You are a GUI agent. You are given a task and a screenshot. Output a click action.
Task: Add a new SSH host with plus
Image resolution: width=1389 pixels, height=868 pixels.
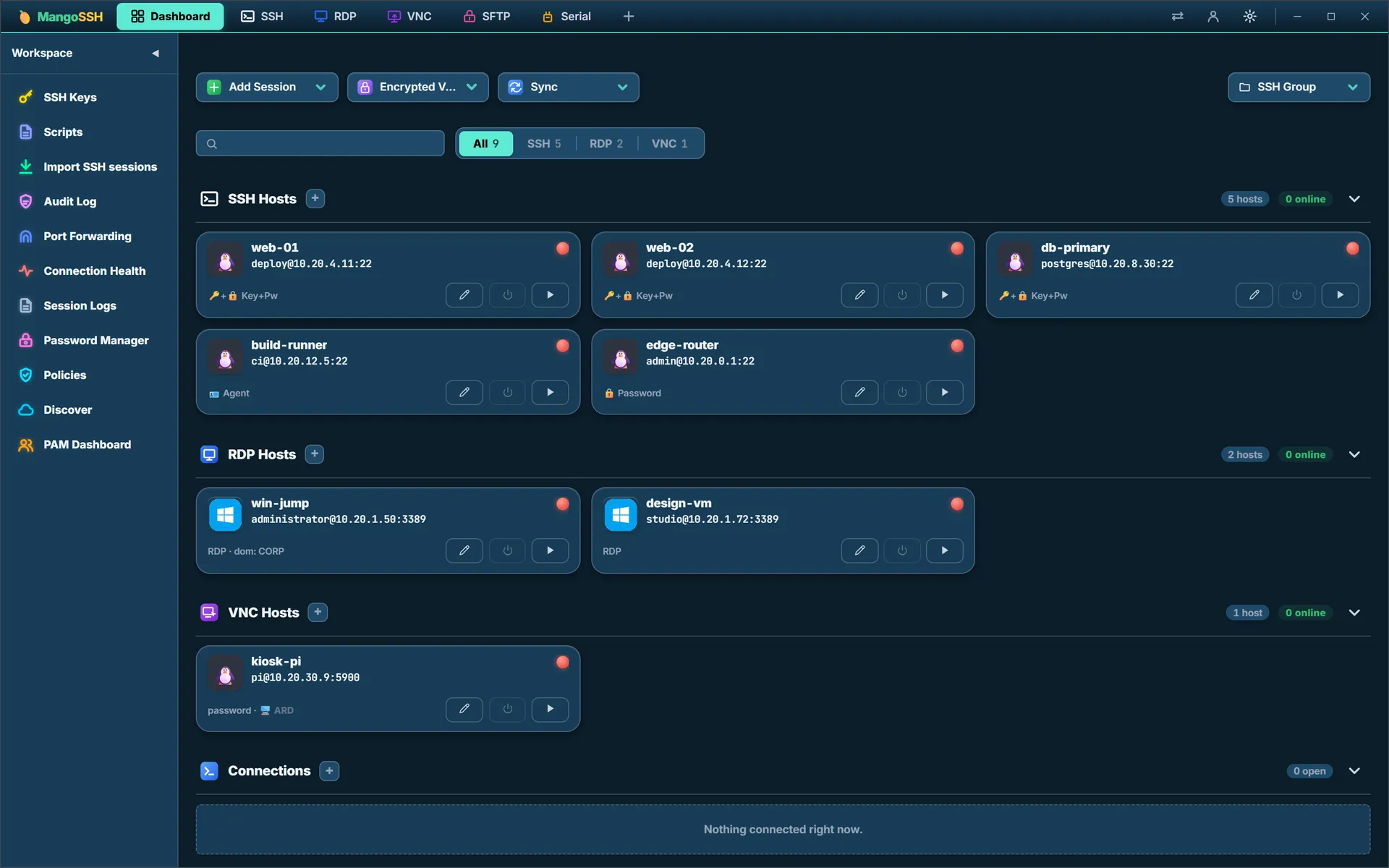[x=315, y=198]
